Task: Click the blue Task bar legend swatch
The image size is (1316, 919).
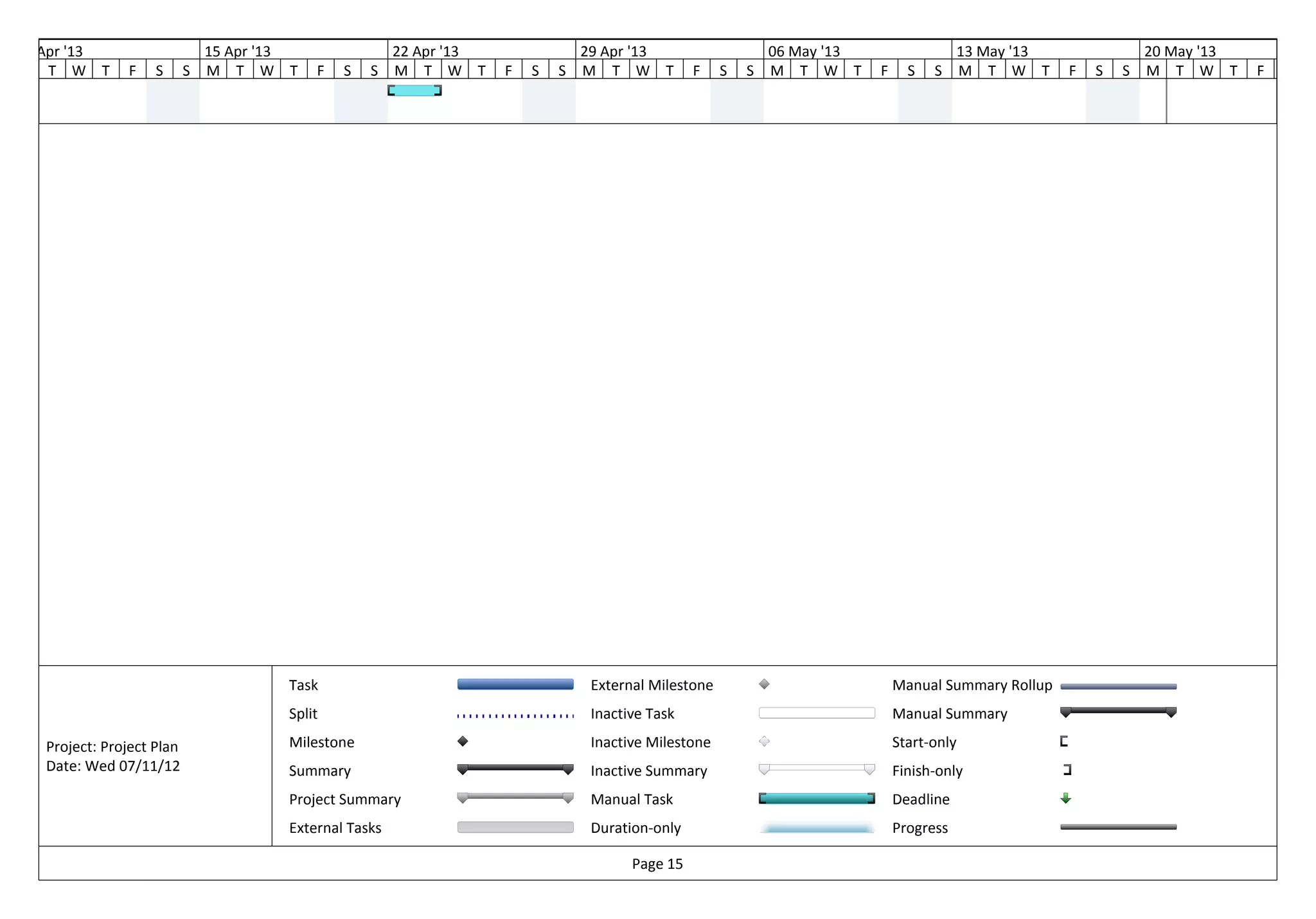Action: coord(515,684)
